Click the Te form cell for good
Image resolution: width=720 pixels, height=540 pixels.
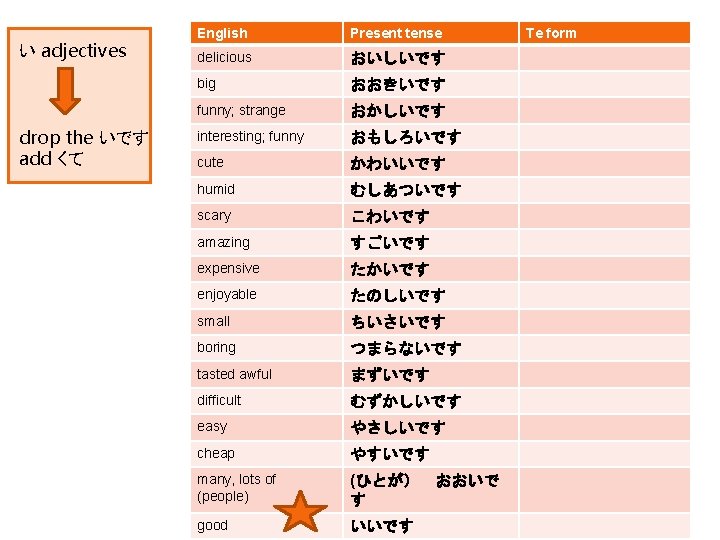pos(605,526)
